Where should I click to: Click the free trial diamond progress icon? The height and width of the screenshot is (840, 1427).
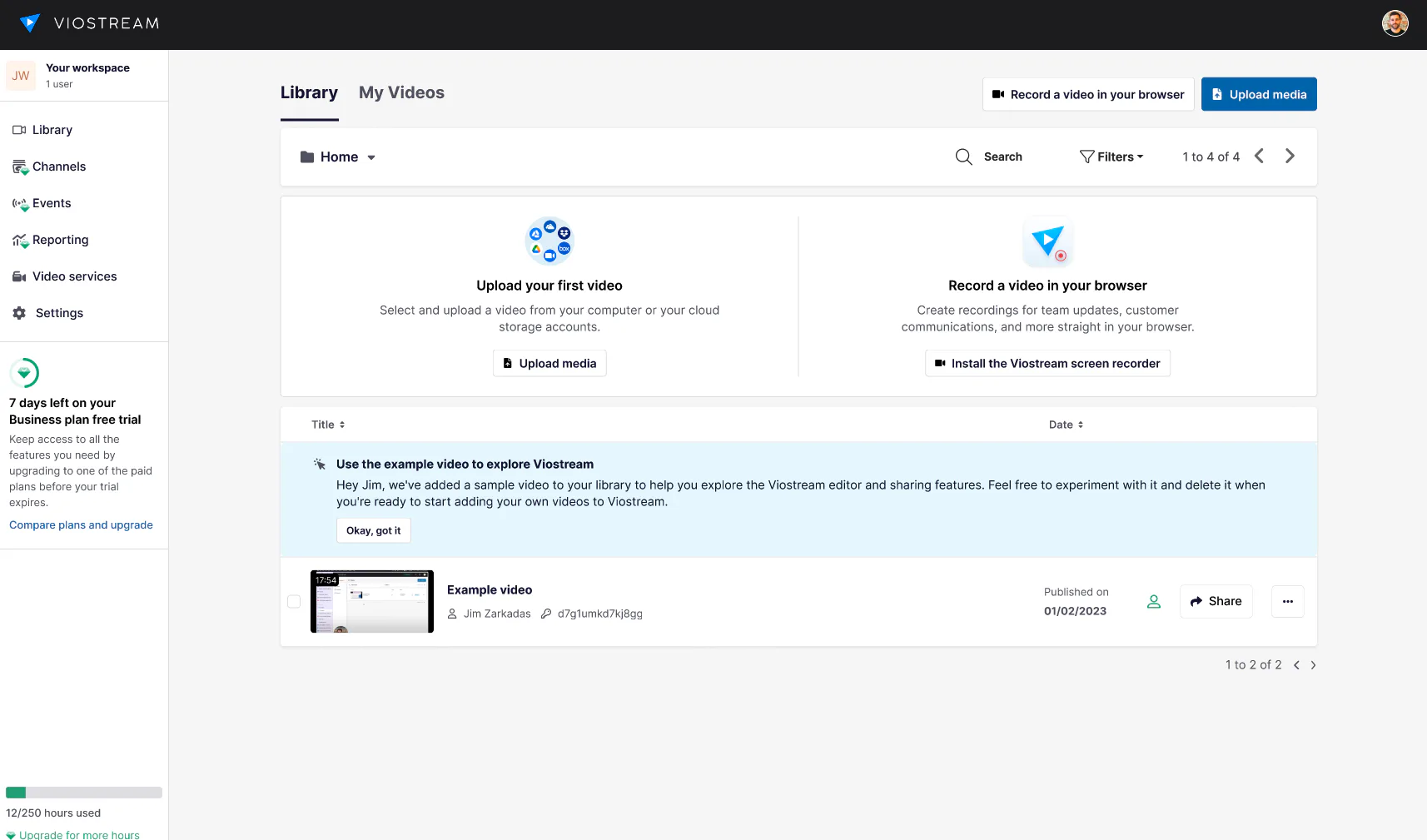coord(24,373)
